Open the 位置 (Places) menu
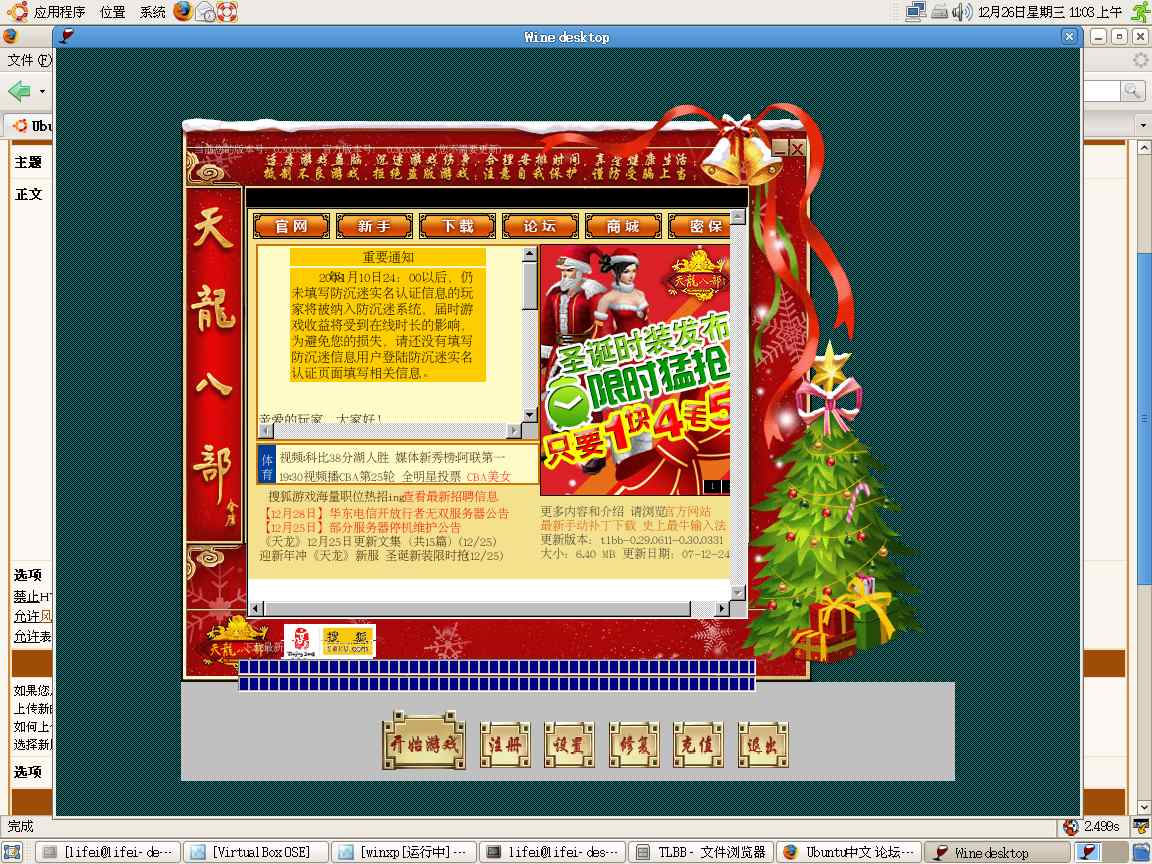The image size is (1152, 864). tap(112, 12)
